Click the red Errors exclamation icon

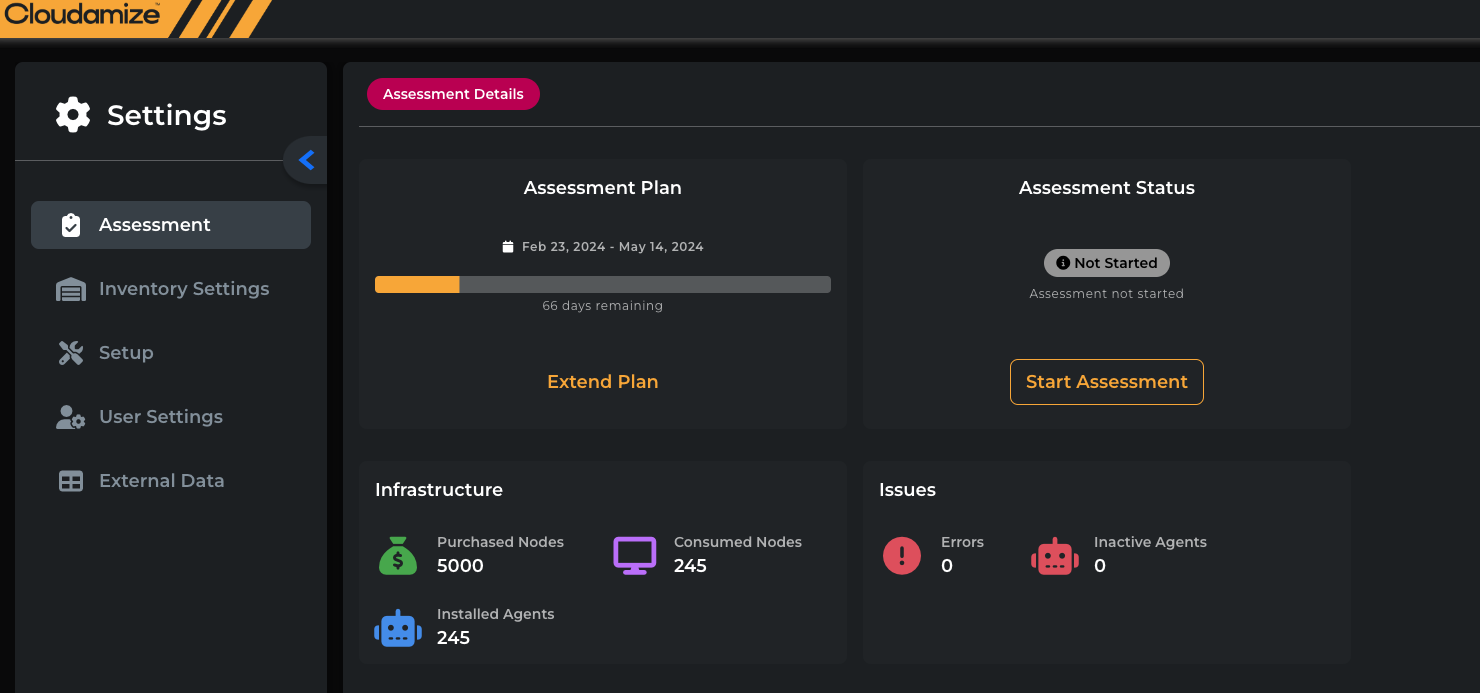tap(902, 555)
